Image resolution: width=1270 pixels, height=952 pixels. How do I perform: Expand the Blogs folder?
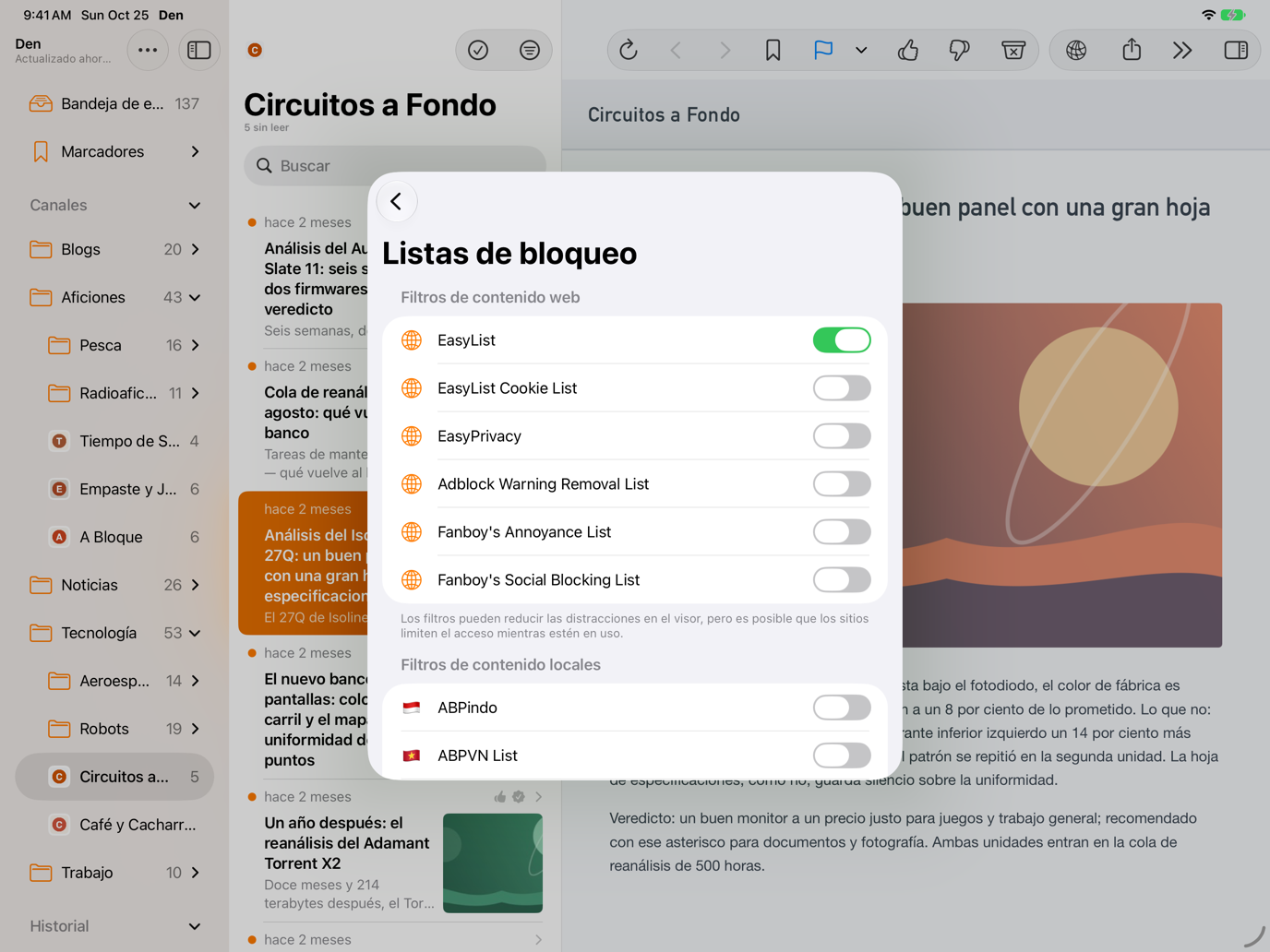click(x=196, y=249)
